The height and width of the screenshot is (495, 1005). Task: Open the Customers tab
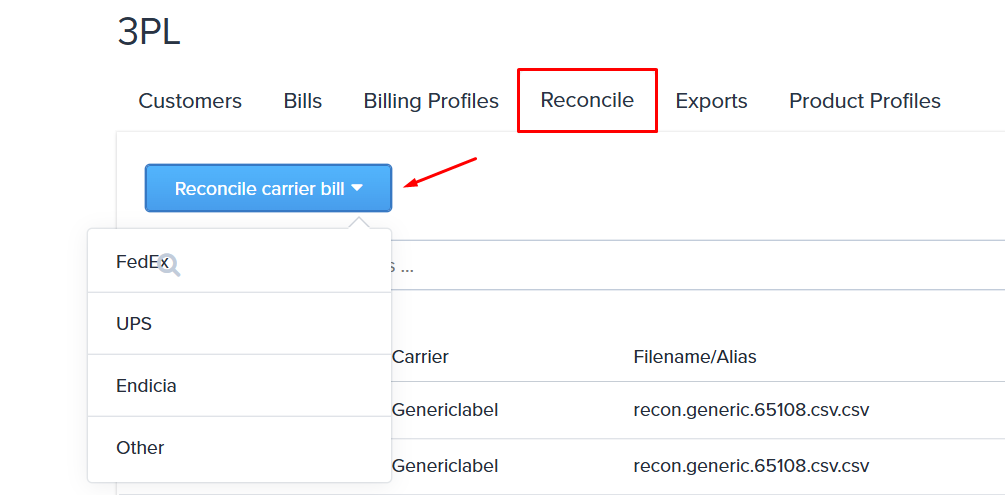tap(190, 101)
